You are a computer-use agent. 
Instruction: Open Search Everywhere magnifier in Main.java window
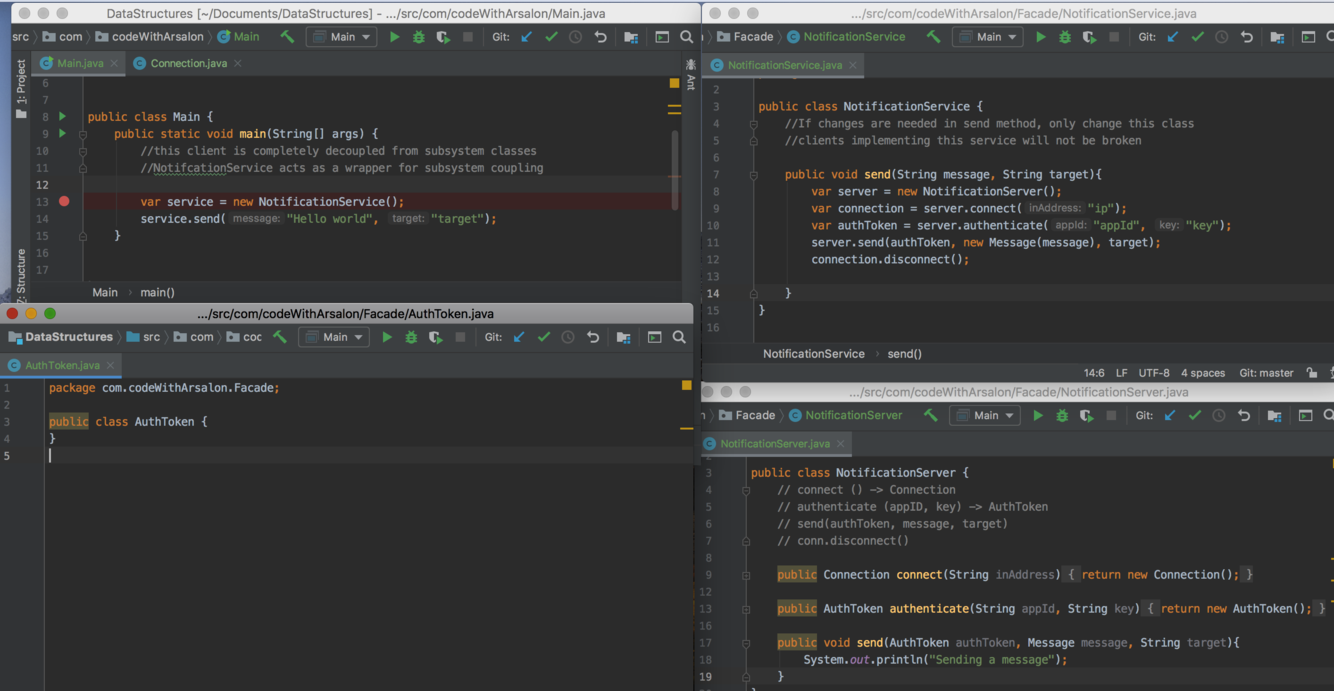686,37
